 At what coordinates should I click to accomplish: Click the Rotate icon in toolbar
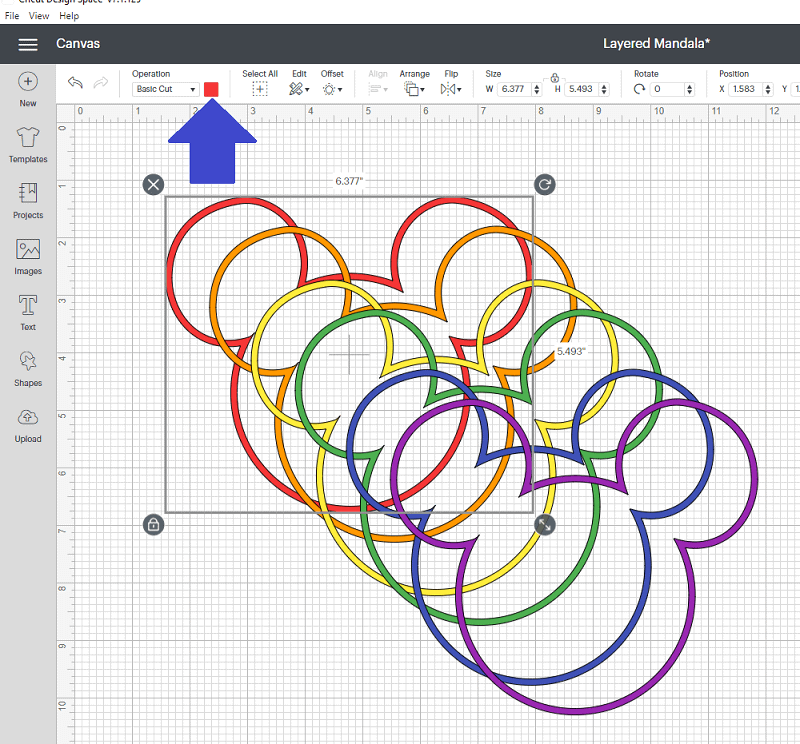pyautogui.click(x=639, y=89)
